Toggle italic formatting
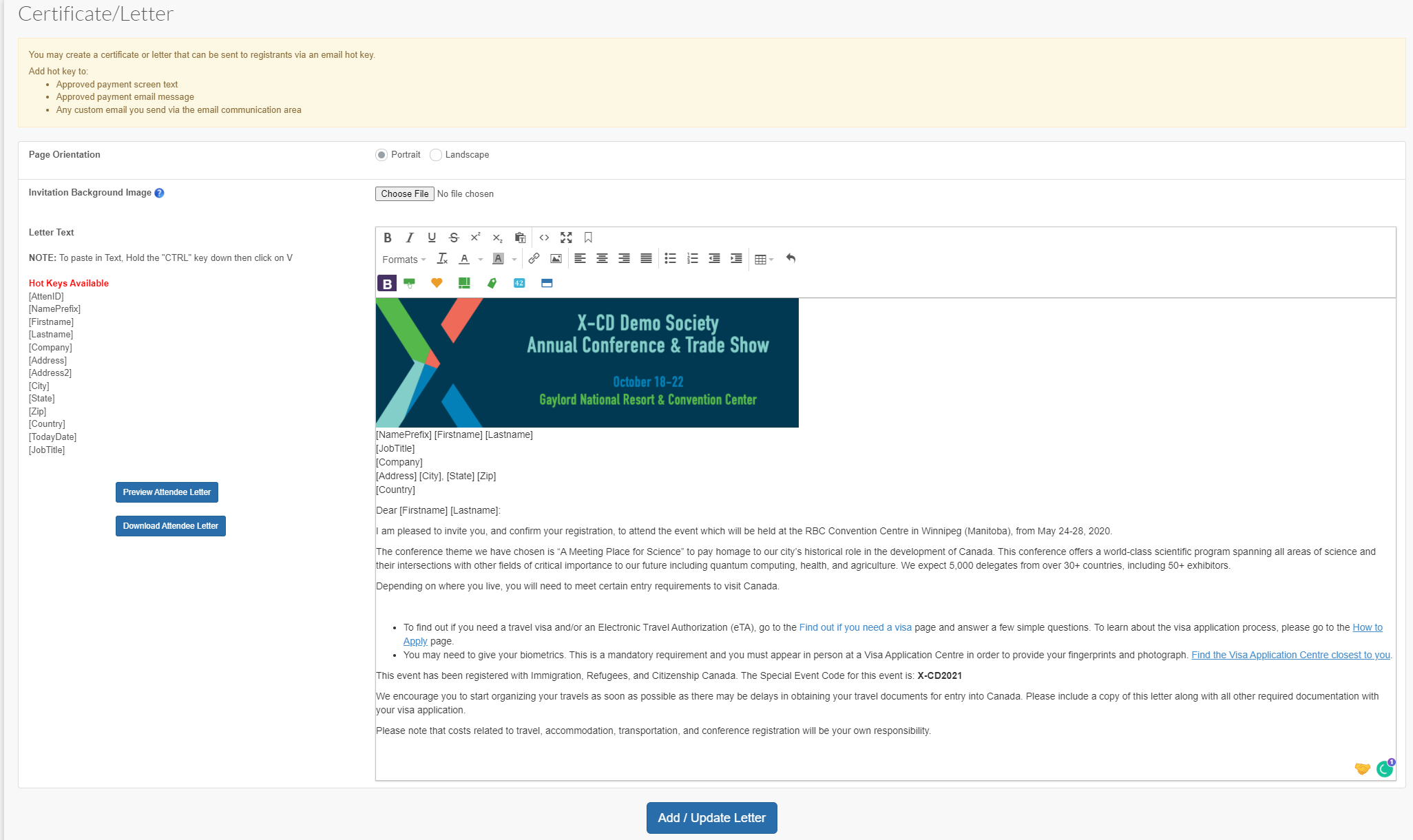The height and width of the screenshot is (840, 1413). click(x=410, y=238)
